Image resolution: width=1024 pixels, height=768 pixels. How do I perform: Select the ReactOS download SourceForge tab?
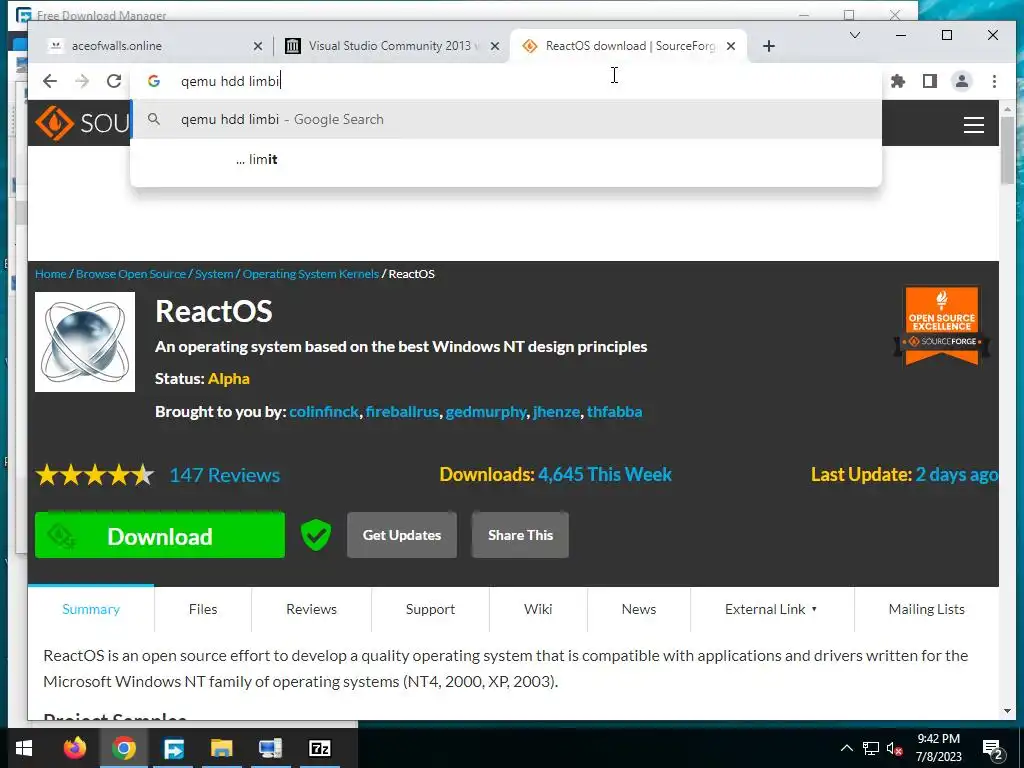628,46
